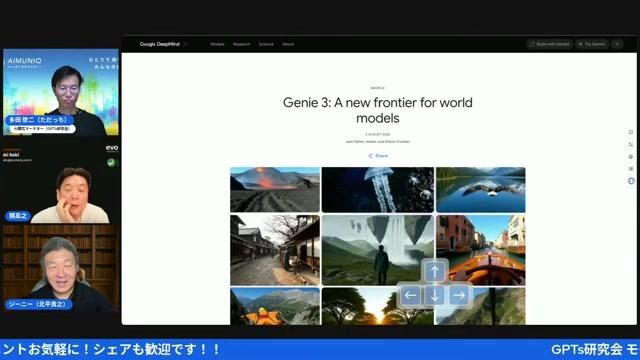Select the speaker video with bookshelf background
Image resolution: width=640 pixels, height=360 pixels.
coord(61,268)
